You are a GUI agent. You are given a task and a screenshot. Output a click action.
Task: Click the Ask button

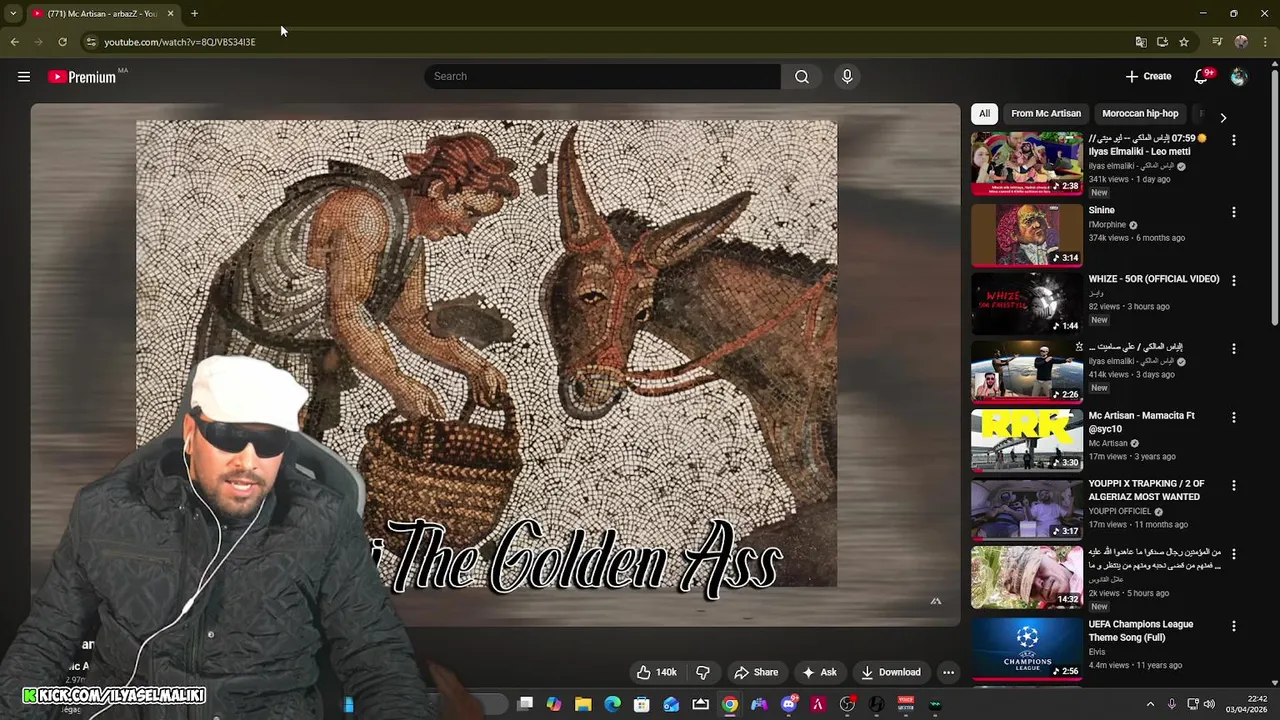(819, 672)
